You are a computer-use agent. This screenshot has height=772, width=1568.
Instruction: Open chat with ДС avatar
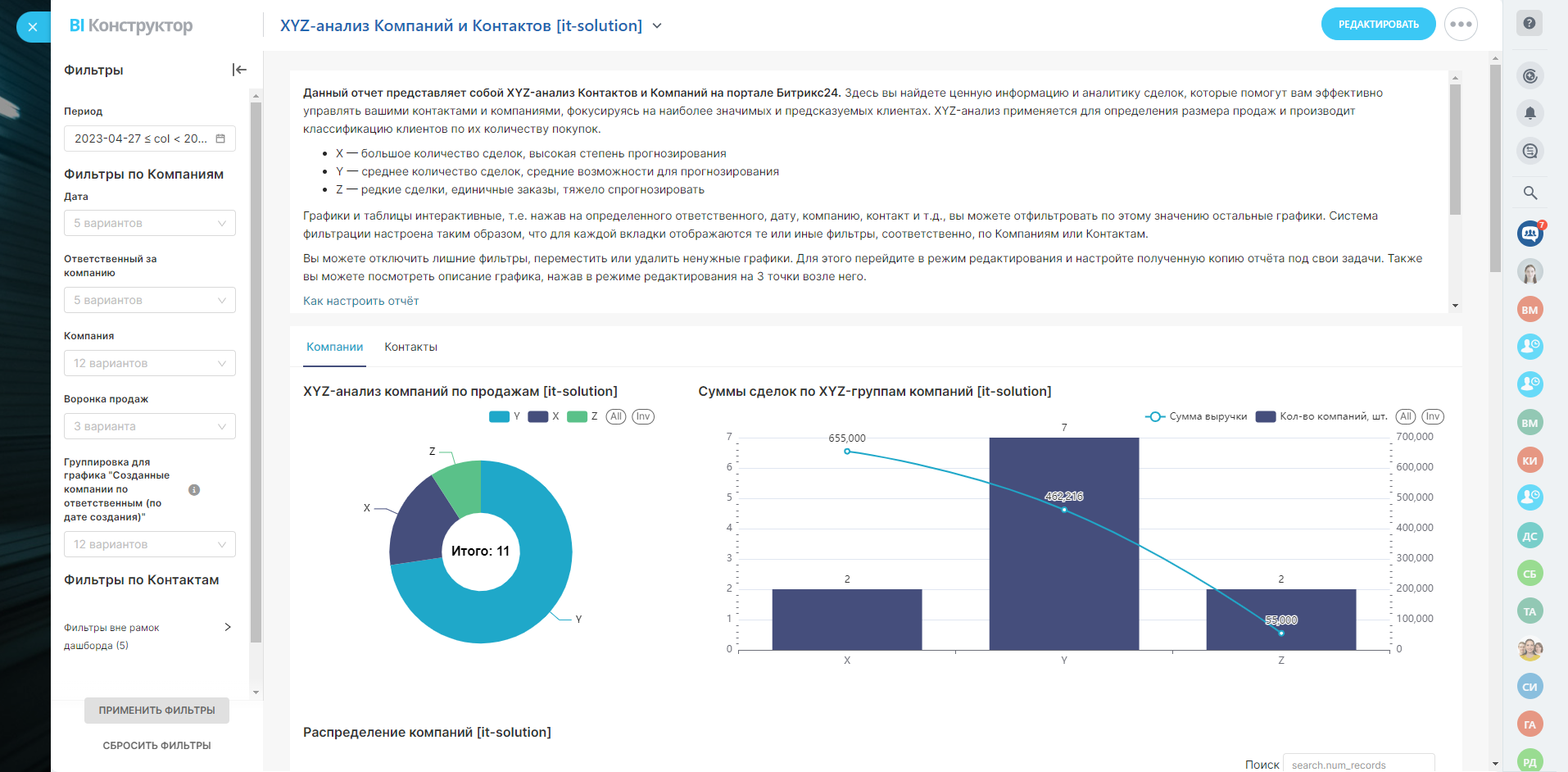point(1529,536)
